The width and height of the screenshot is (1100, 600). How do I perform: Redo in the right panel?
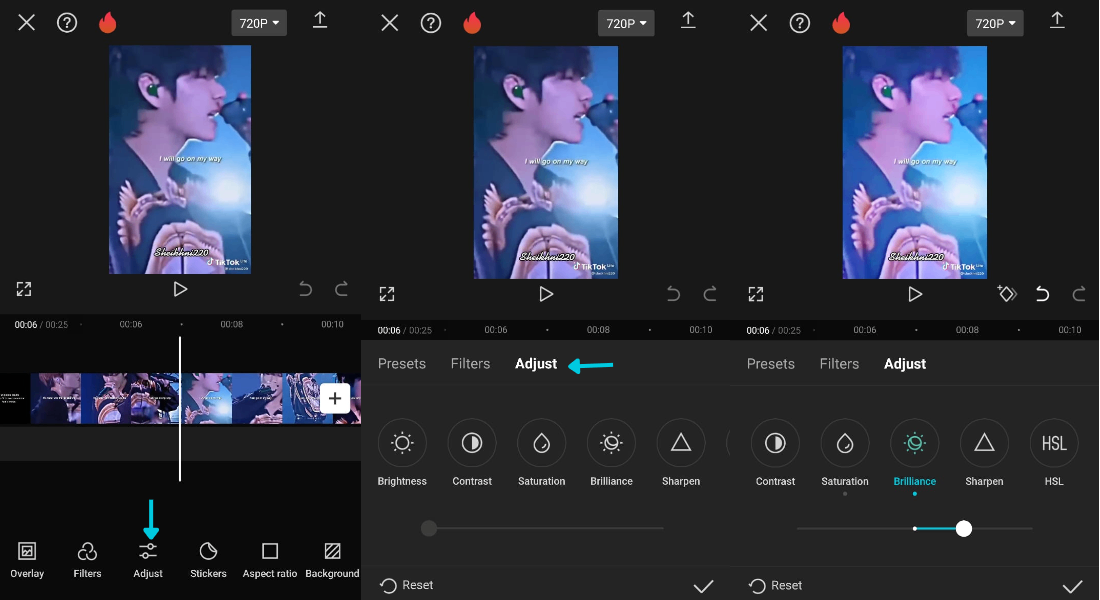[x=1079, y=294]
